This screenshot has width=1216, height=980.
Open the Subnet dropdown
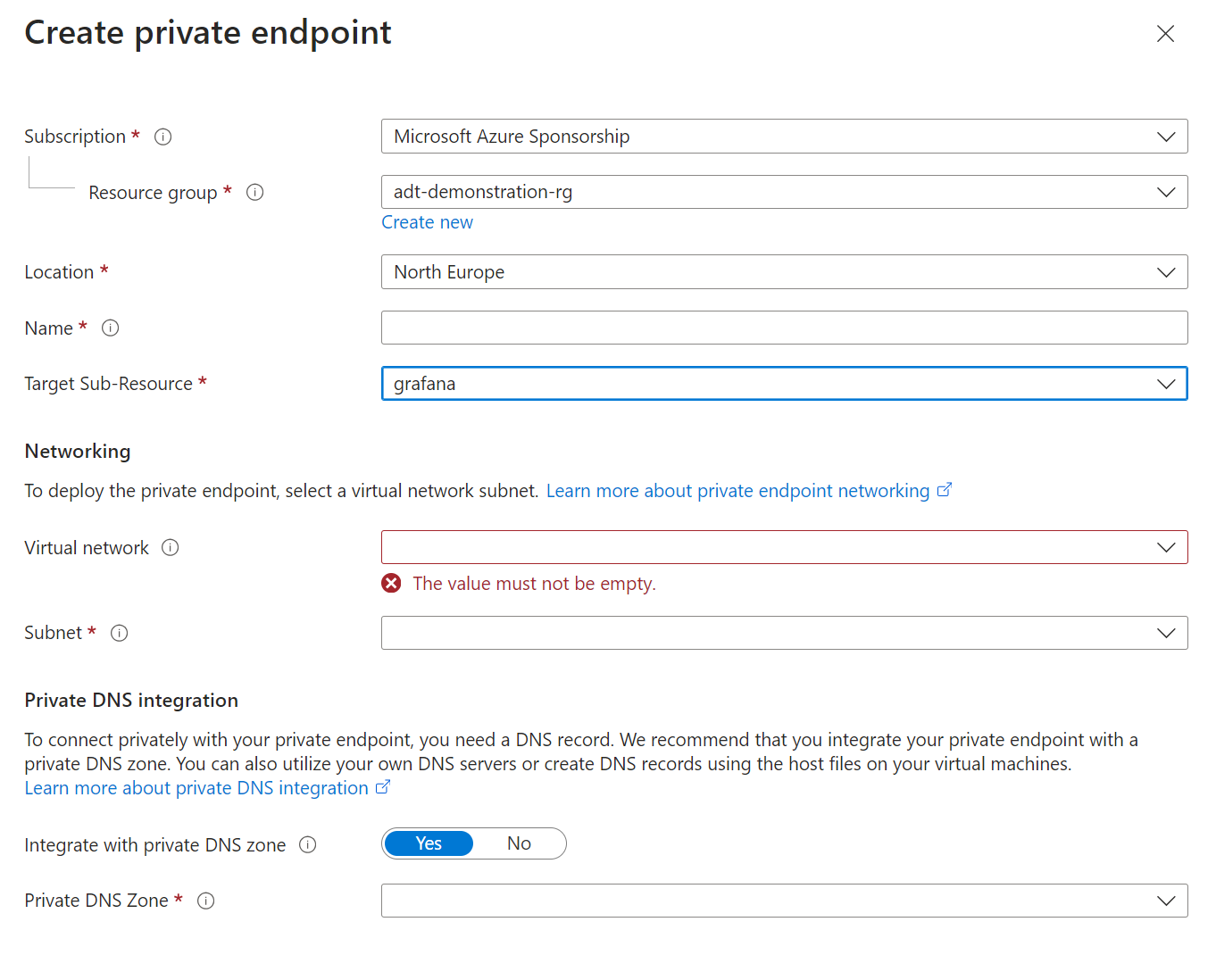click(784, 633)
